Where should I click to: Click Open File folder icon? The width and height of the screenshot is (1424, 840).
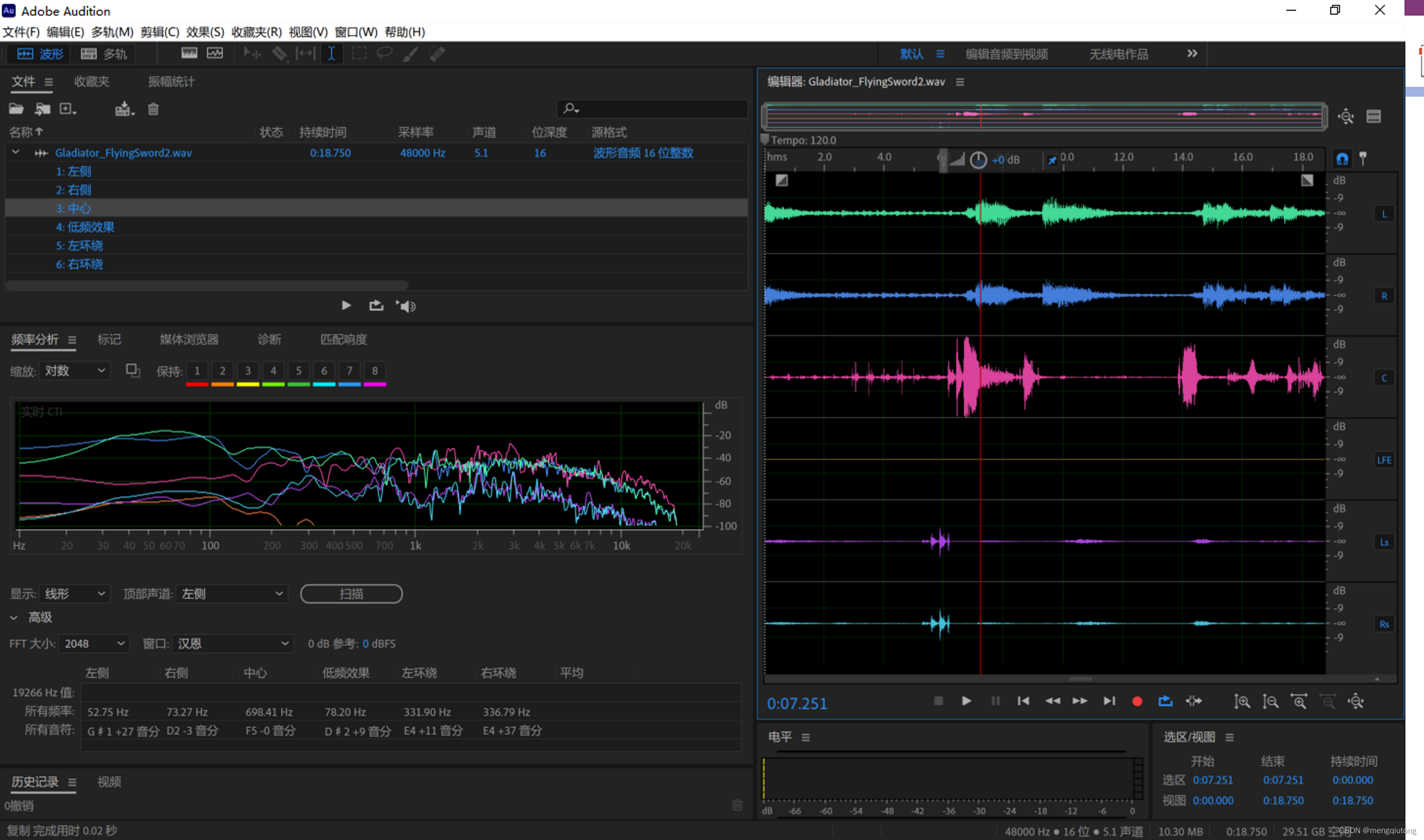click(x=16, y=109)
